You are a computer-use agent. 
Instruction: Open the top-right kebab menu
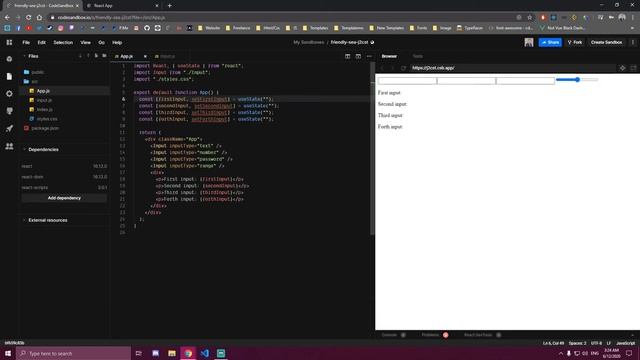pyautogui.click(x=633, y=42)
